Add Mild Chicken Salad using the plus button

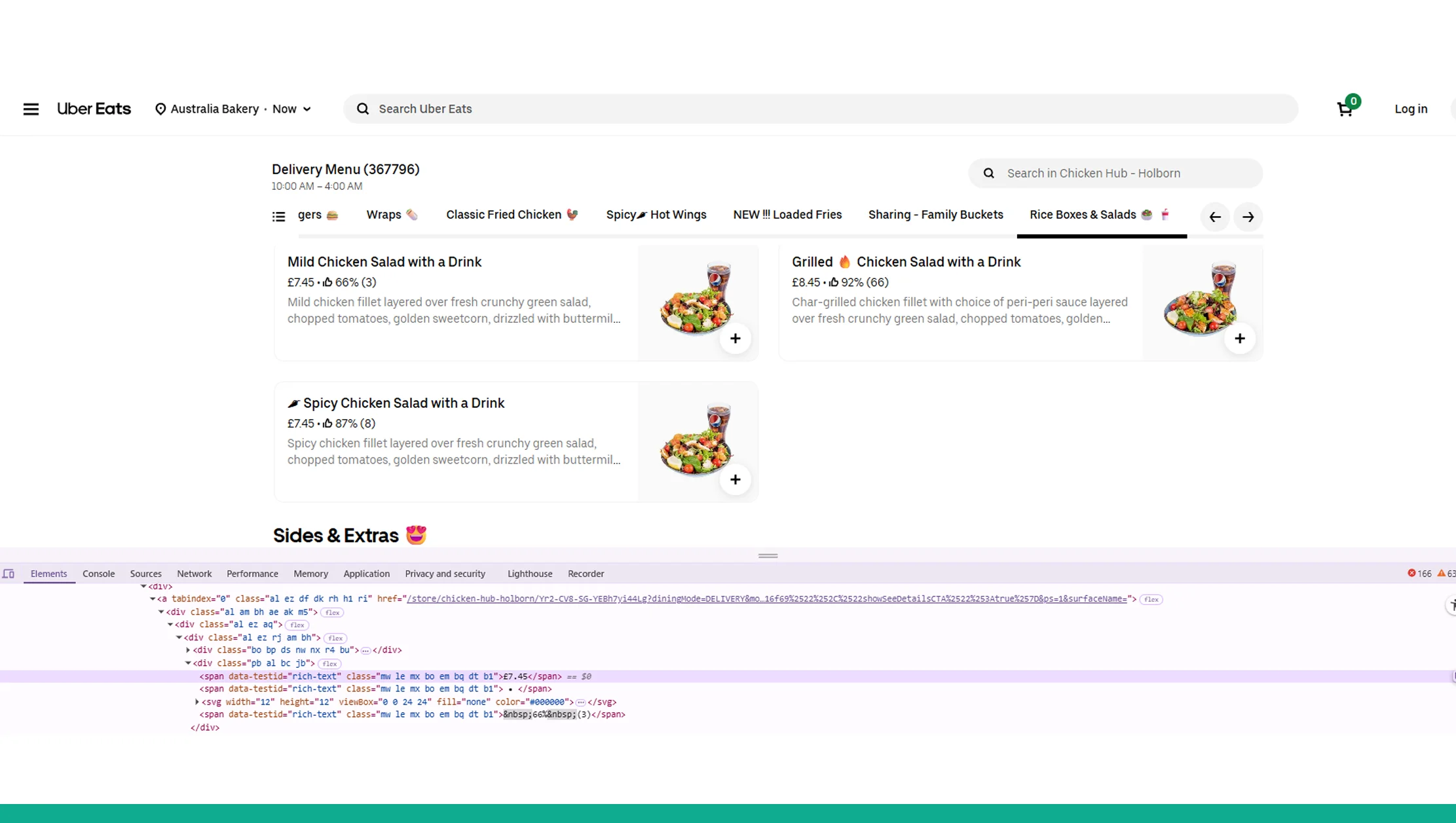(735, 338)
